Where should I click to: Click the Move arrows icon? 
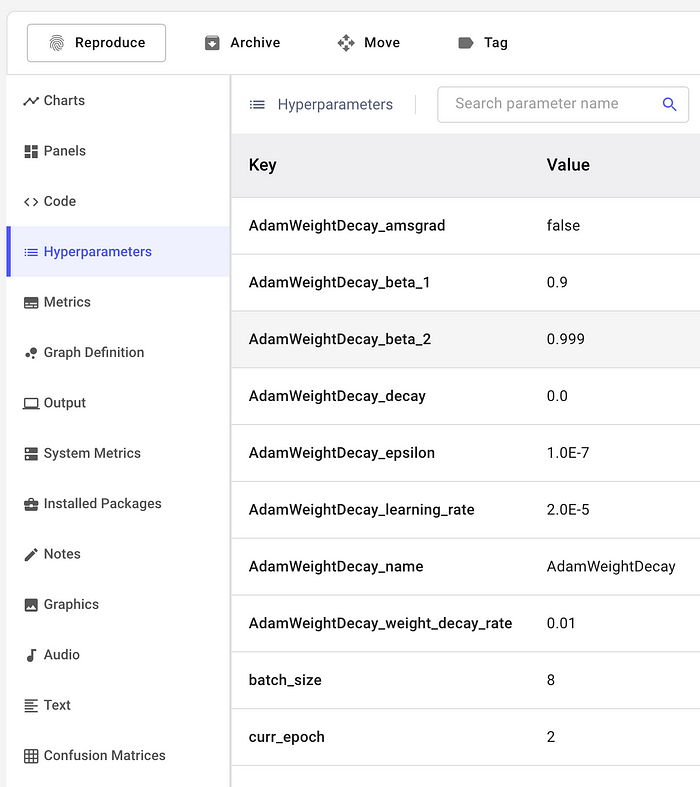[x=346, y=43]
